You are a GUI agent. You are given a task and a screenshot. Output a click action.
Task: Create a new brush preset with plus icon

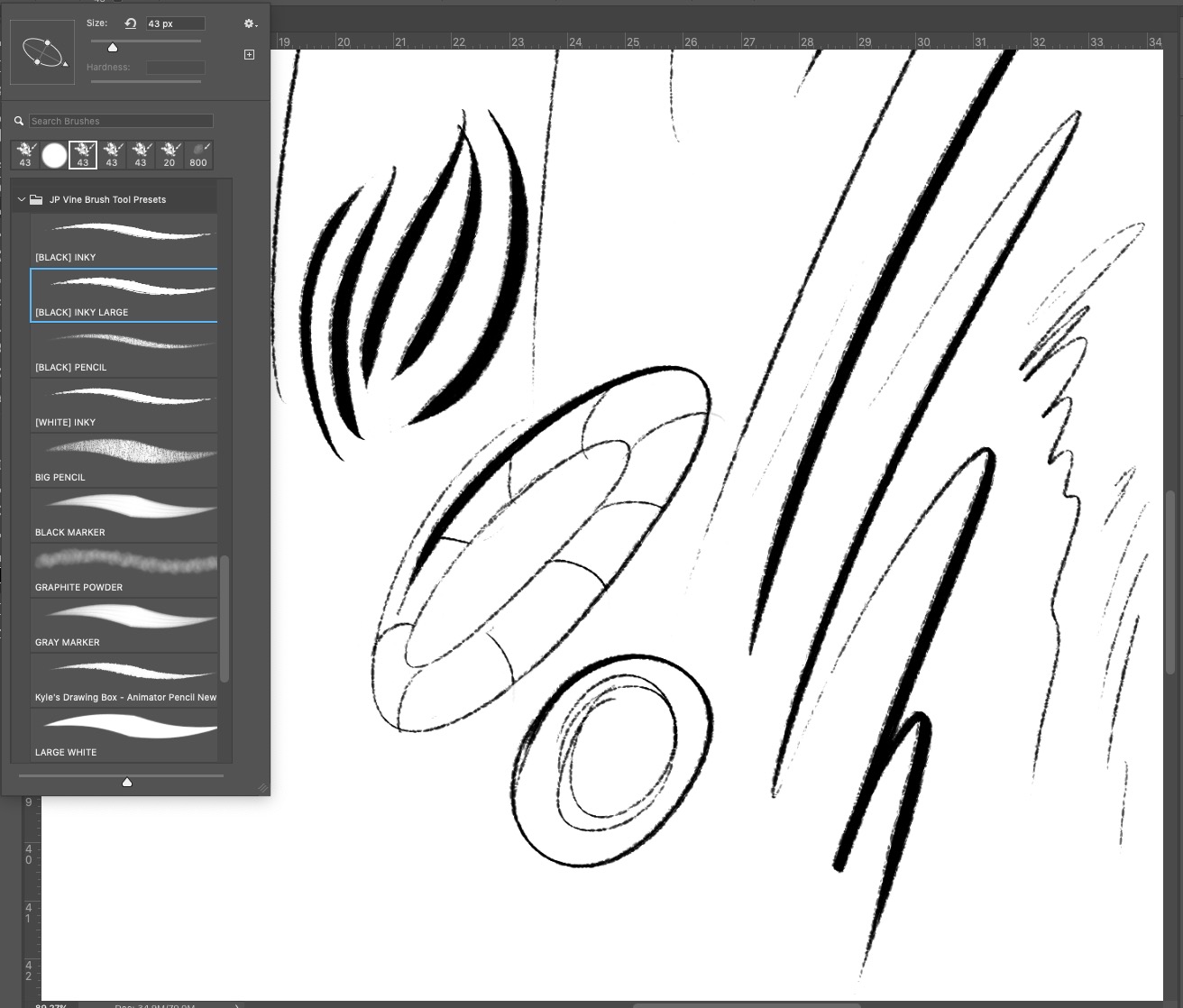250,55
